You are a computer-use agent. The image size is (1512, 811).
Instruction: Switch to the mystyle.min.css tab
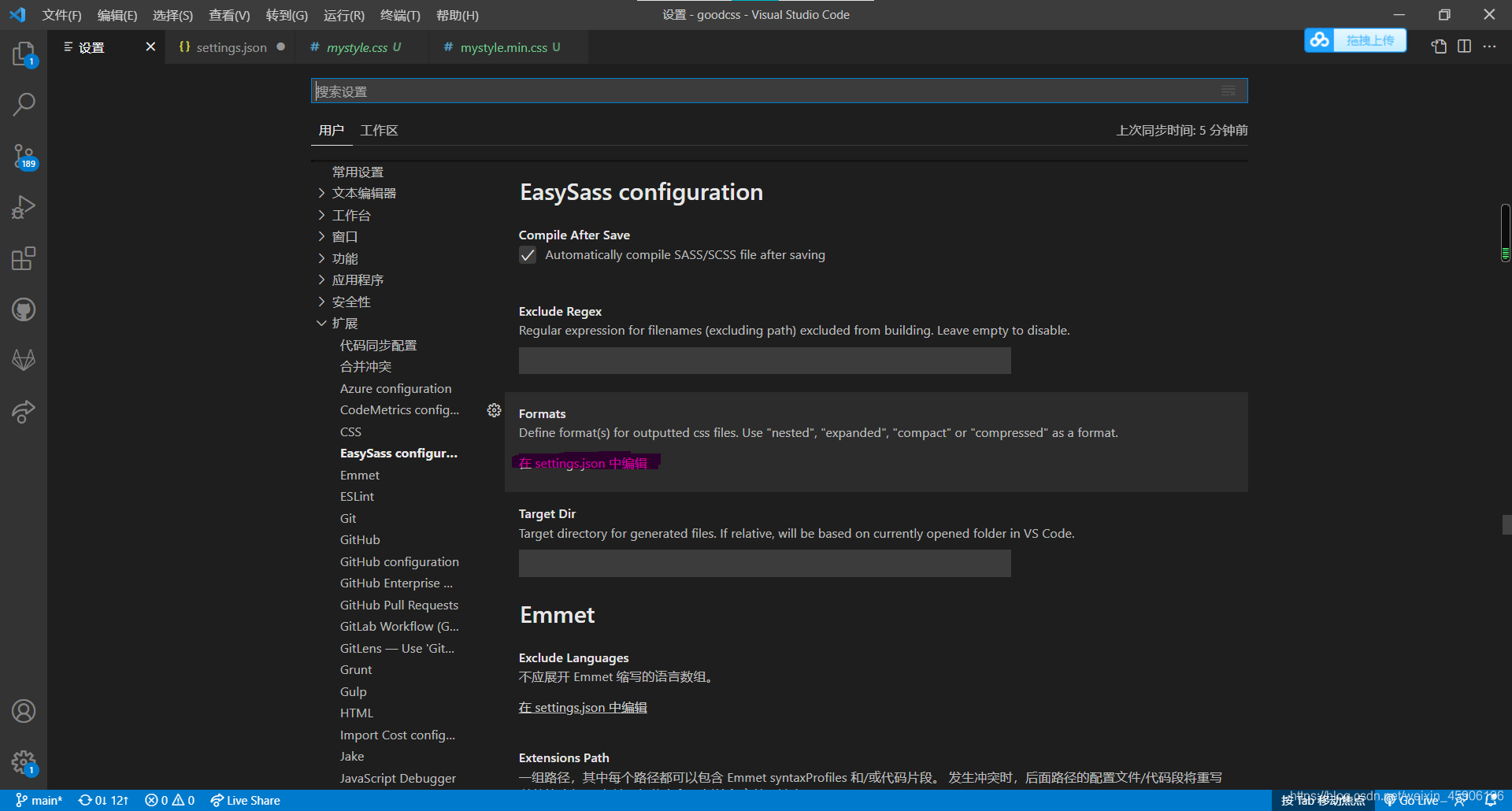509,47
